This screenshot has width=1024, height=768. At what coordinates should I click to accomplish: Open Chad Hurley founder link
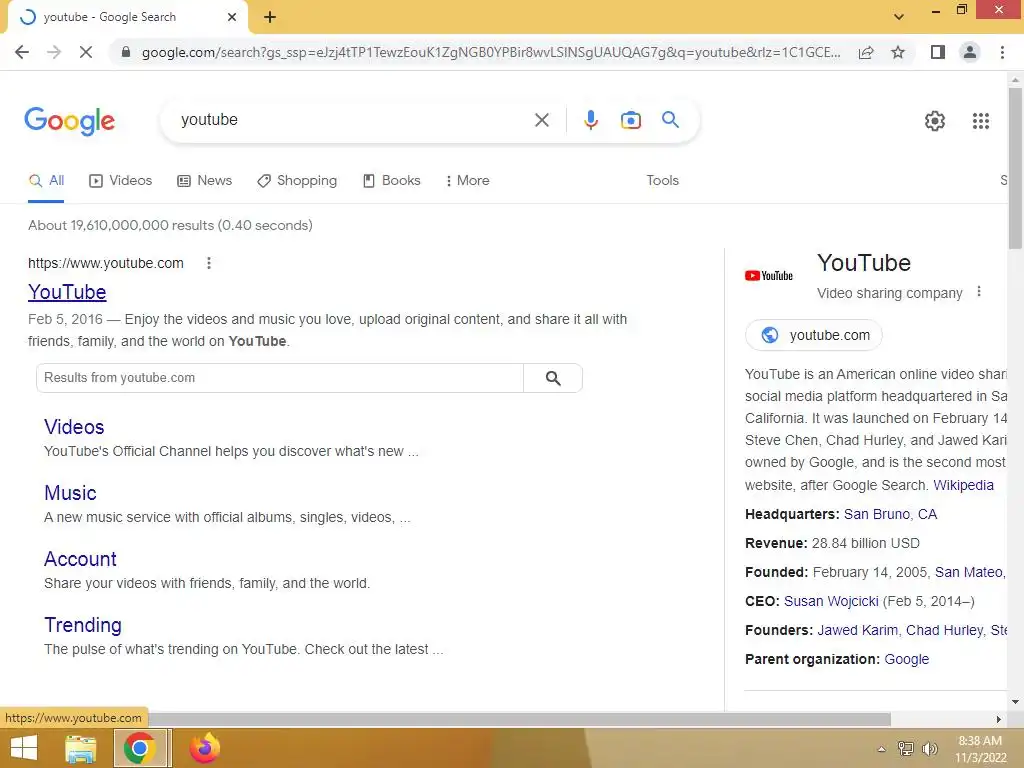944,630
